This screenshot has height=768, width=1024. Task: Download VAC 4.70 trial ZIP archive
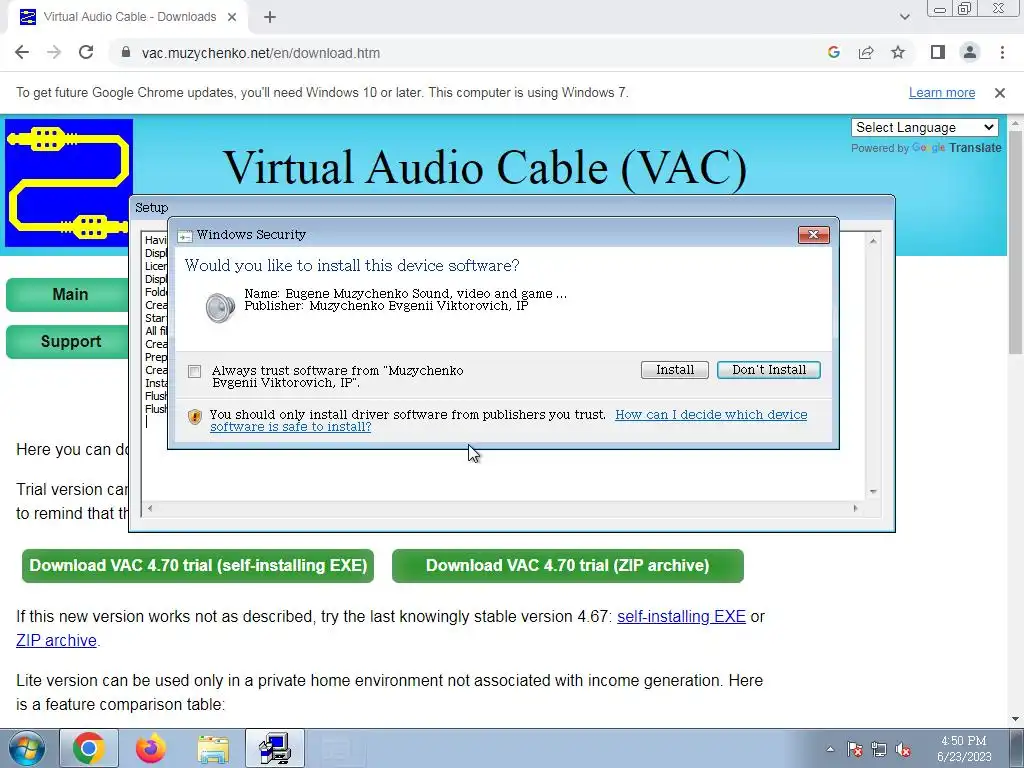(x=568, y=566)
